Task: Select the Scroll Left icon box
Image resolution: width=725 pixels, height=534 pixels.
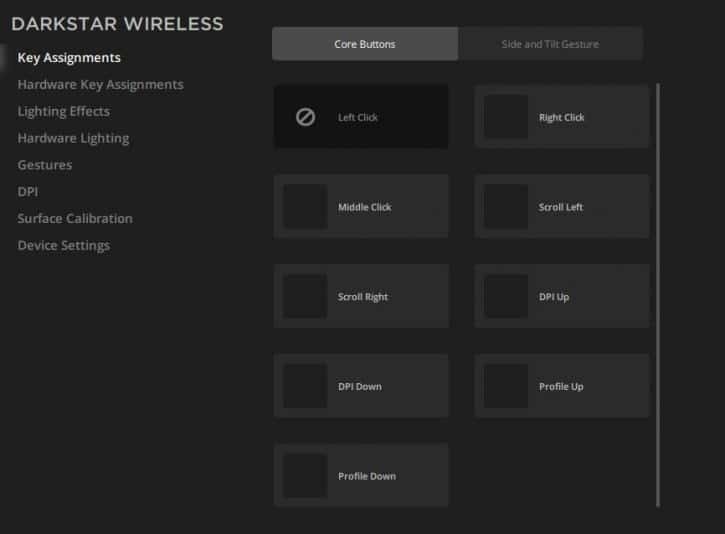Action: (x=506, y=207)
